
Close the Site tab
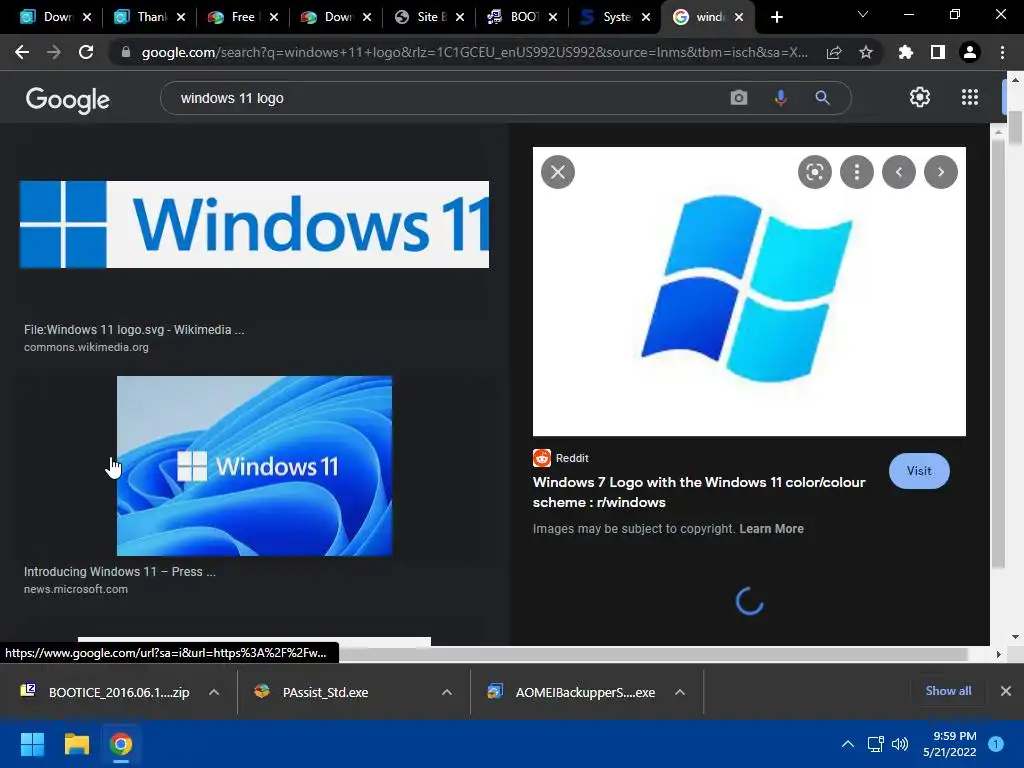pyautogui.click(x=460, y=17)
